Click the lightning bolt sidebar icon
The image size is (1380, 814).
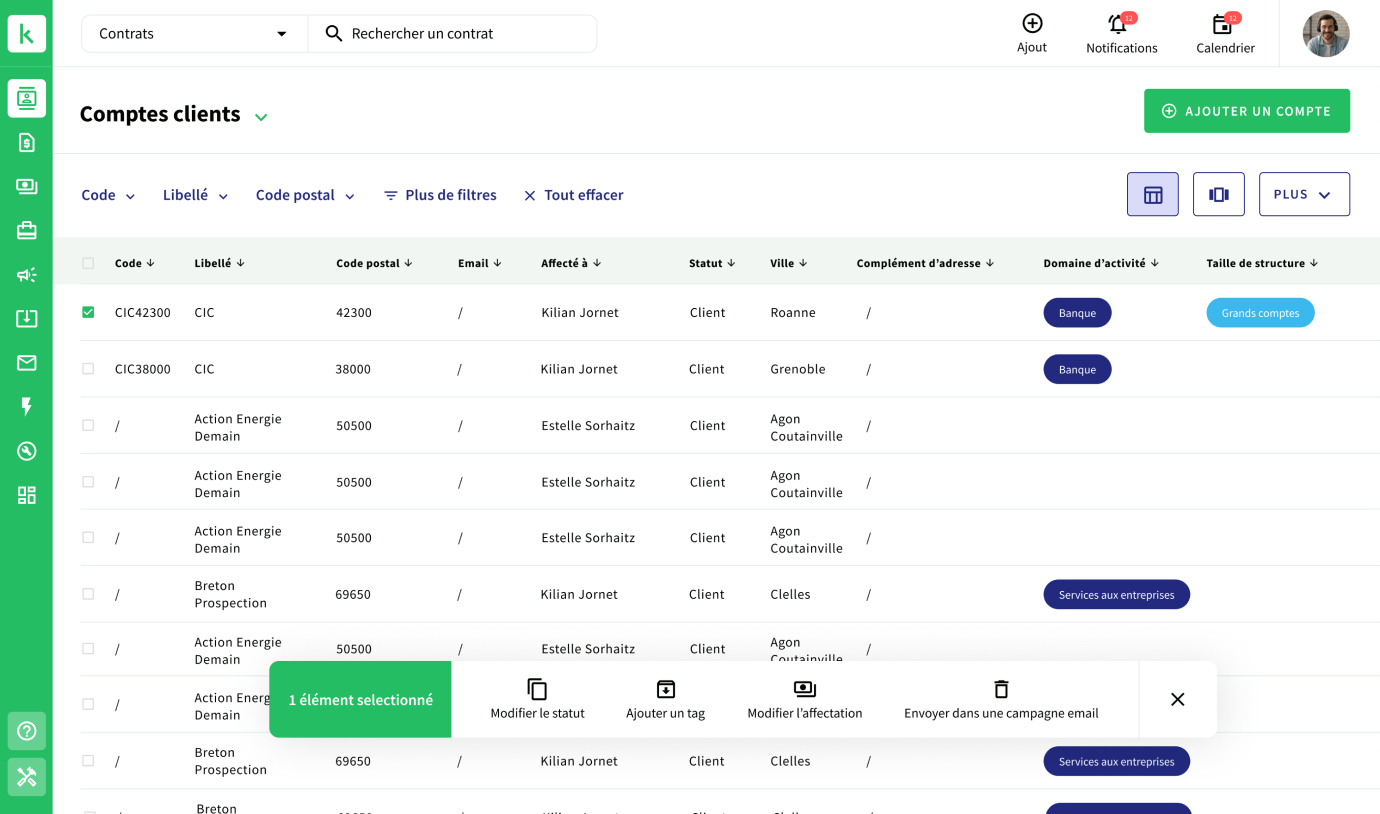point(27,406)
